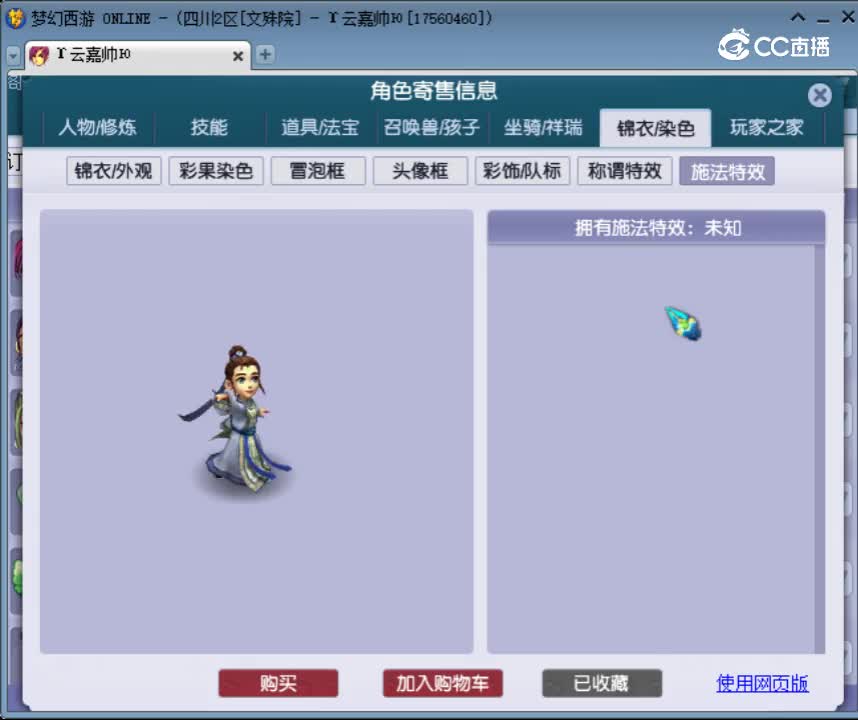Click the 梦幻西游 title bar logo
The width and height of the screenshot is (858, 720).
[15, 18]
